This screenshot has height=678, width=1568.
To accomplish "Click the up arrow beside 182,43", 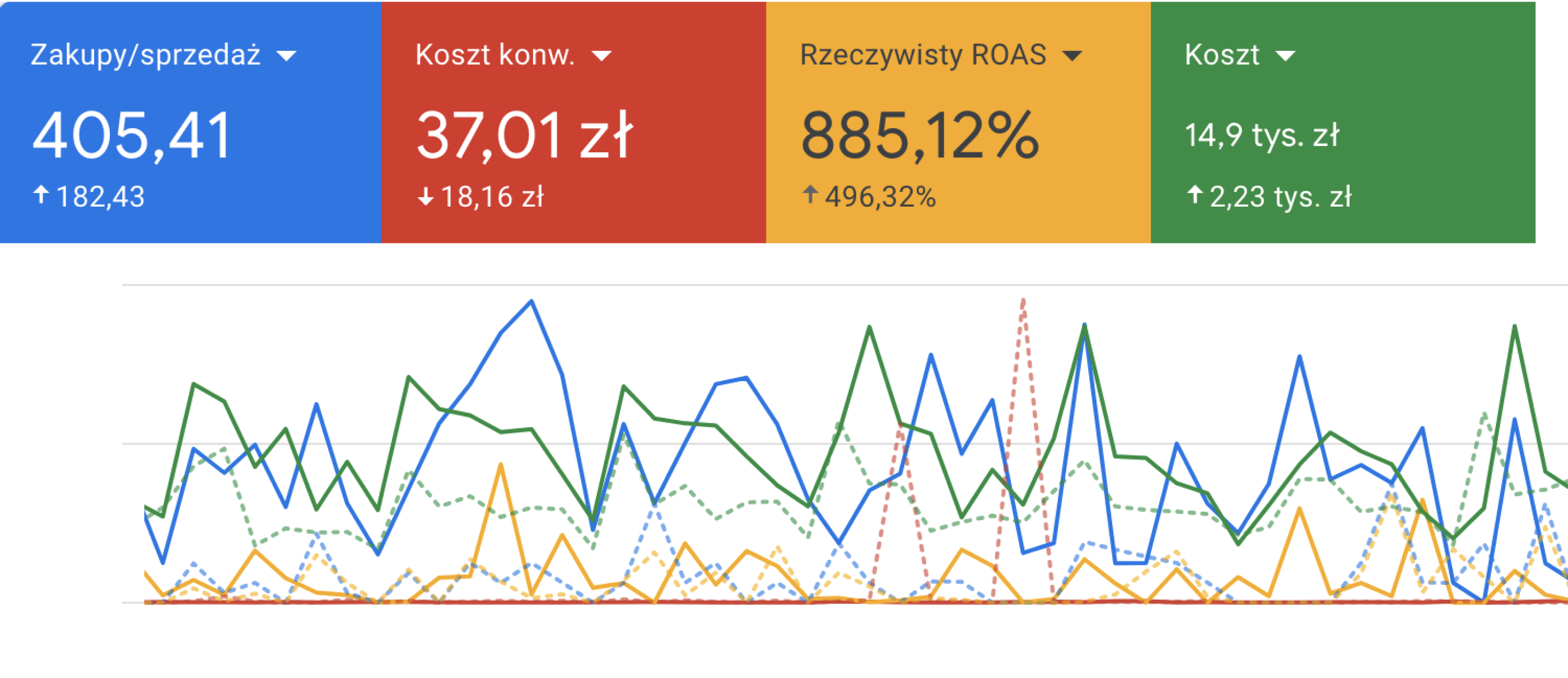I will click(41, 195).
